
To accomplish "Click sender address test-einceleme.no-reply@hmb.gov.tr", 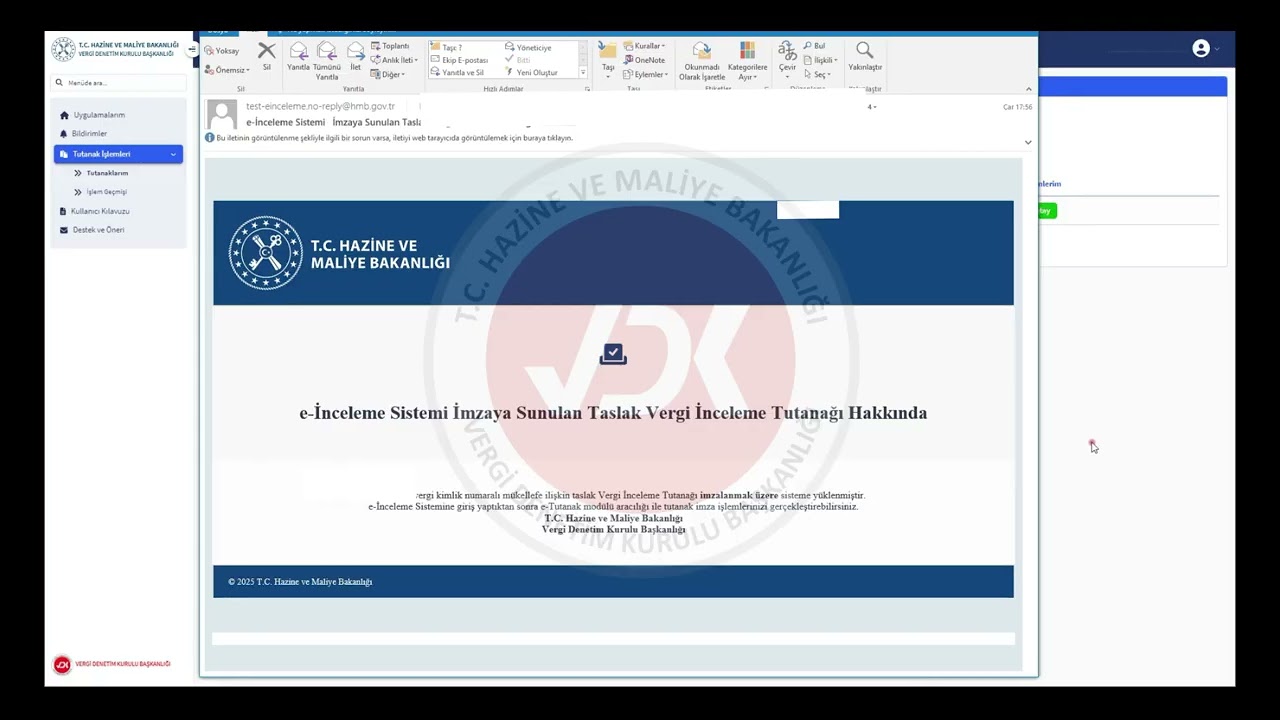I will pos(320,106).
